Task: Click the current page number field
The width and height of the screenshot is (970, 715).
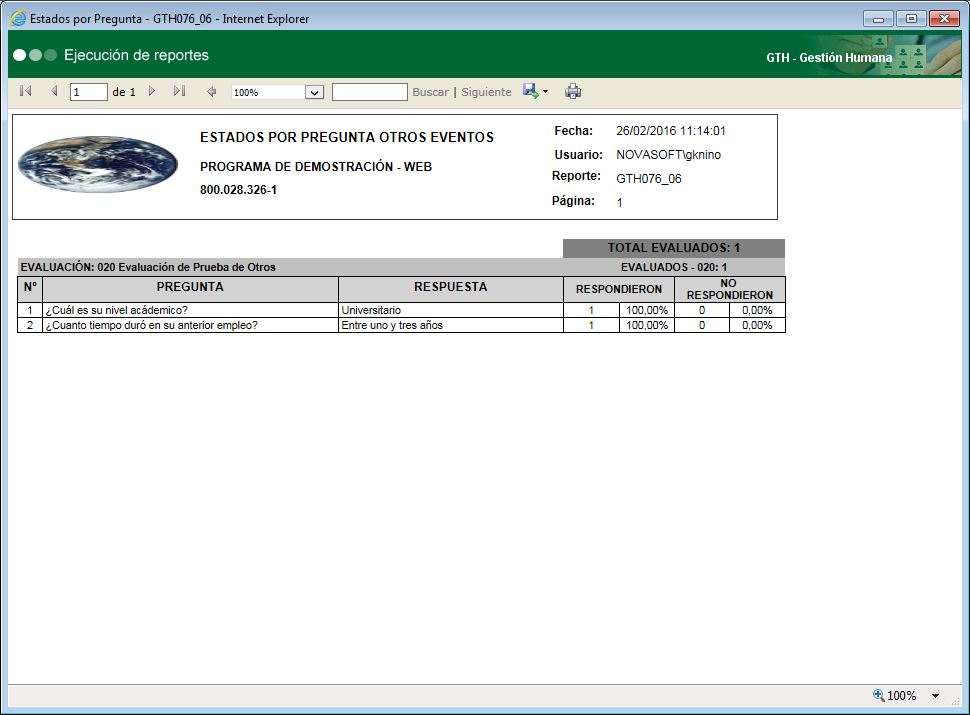Action: coord(88,92)
